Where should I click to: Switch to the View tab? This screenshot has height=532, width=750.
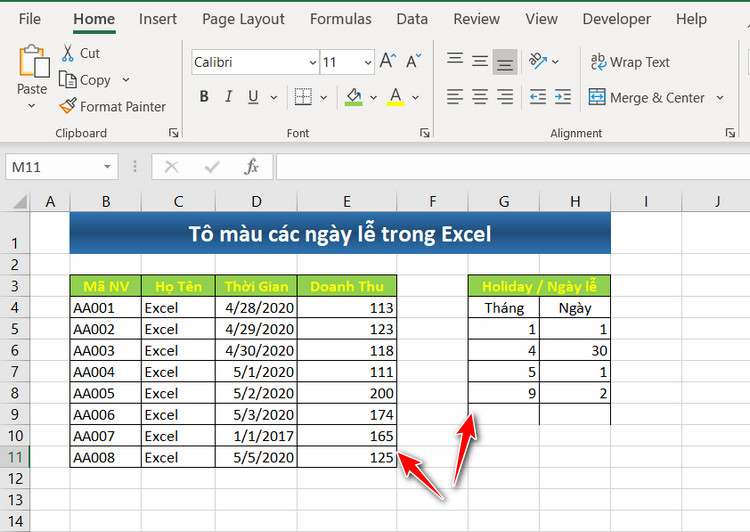point(541,19)
